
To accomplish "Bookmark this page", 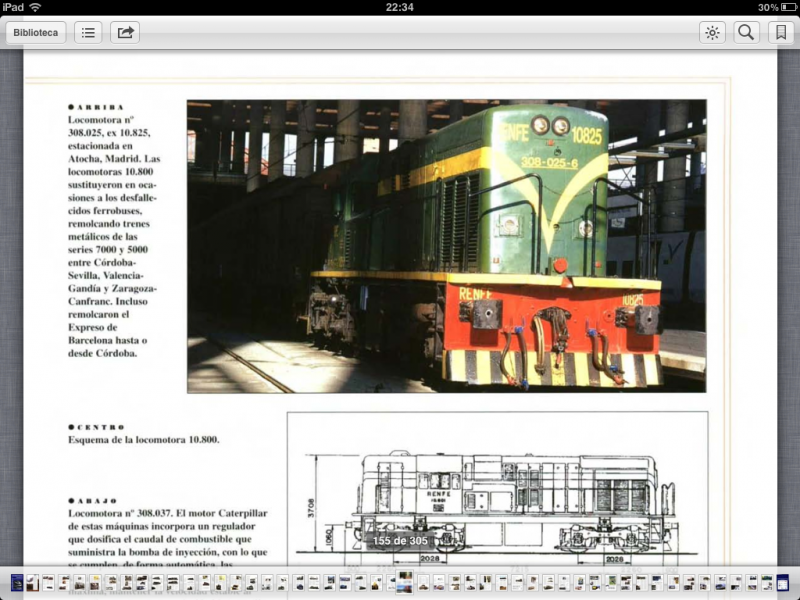I will 781,33.
